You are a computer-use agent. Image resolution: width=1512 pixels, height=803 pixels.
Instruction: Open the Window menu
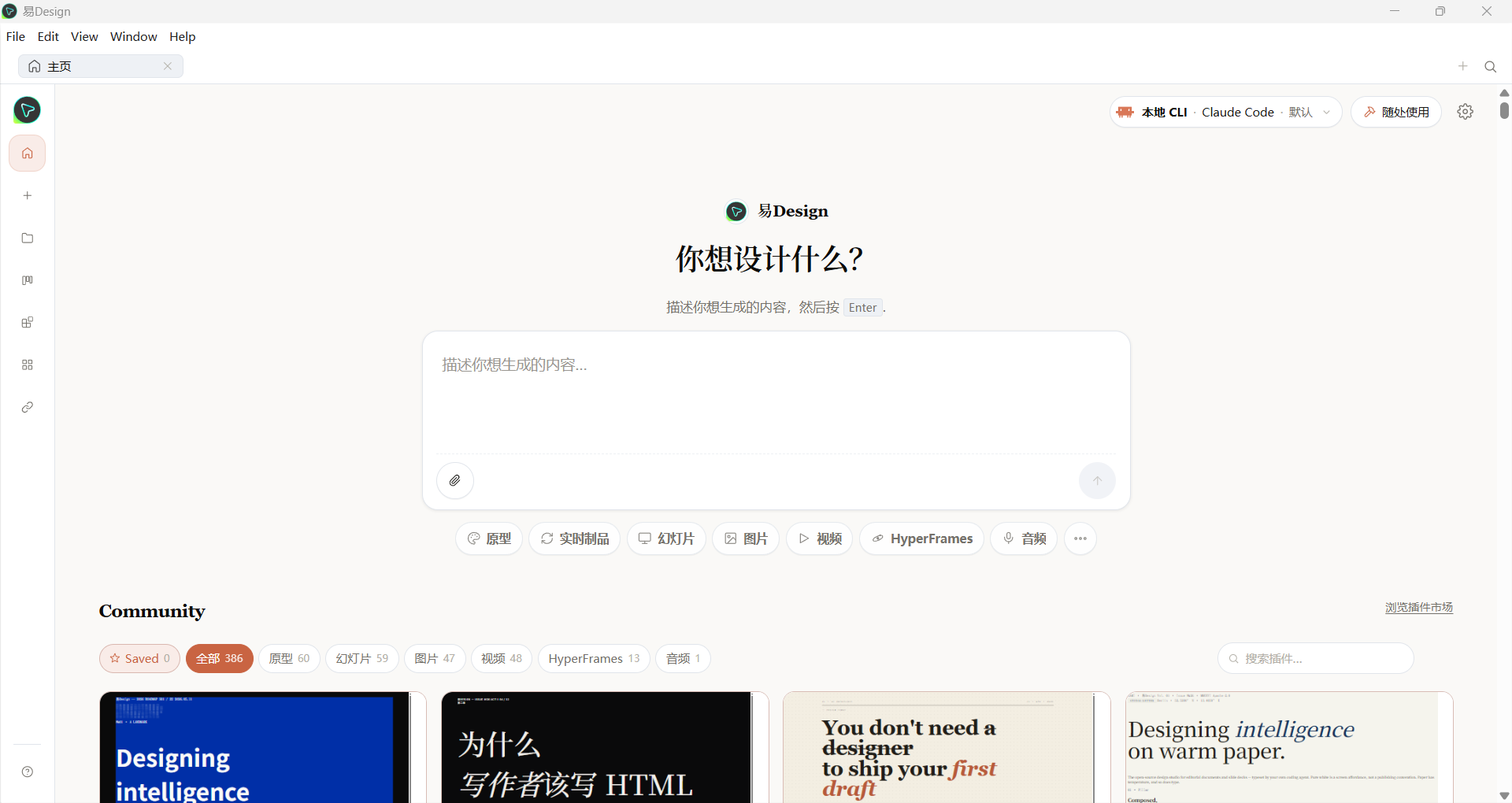click(x=134, y=36)
